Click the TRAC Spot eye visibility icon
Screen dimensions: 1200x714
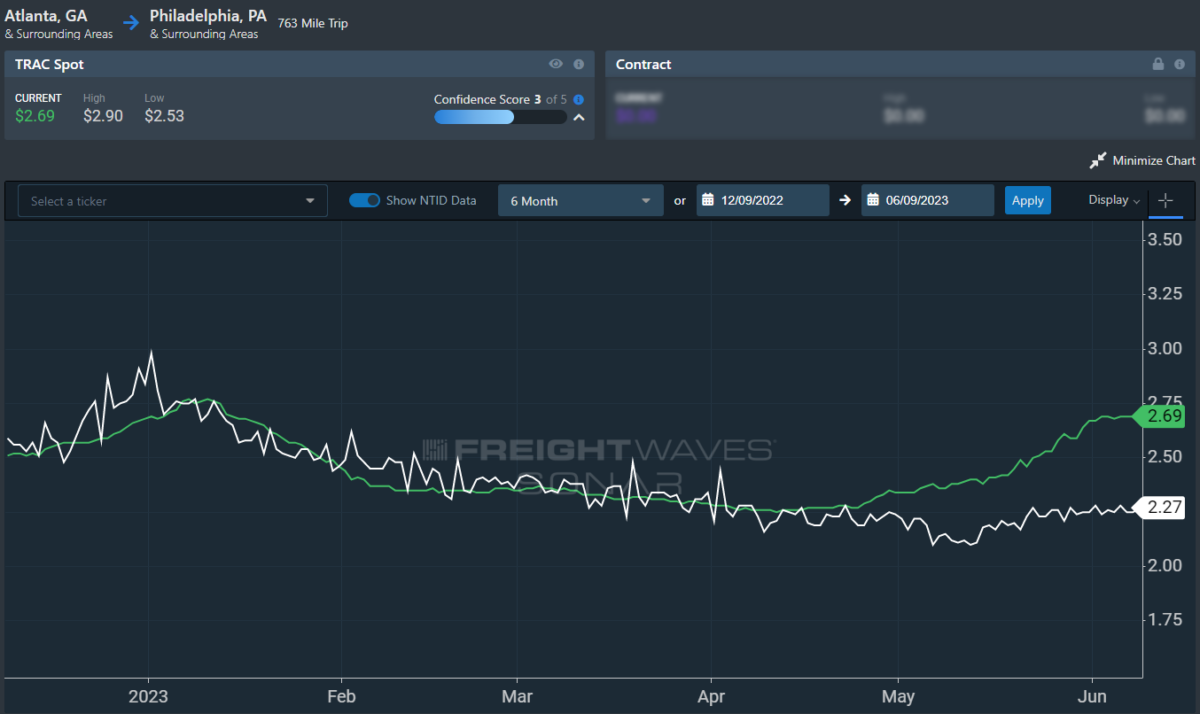557,64
